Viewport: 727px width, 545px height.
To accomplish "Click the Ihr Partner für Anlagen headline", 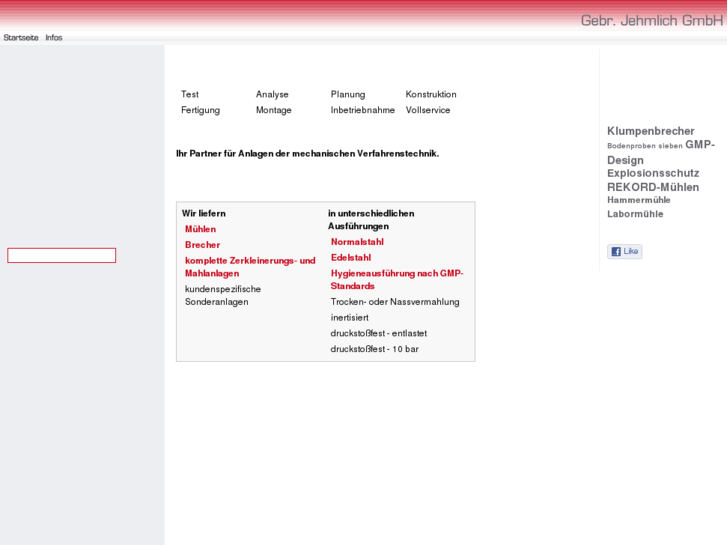I will coord(307,154).
